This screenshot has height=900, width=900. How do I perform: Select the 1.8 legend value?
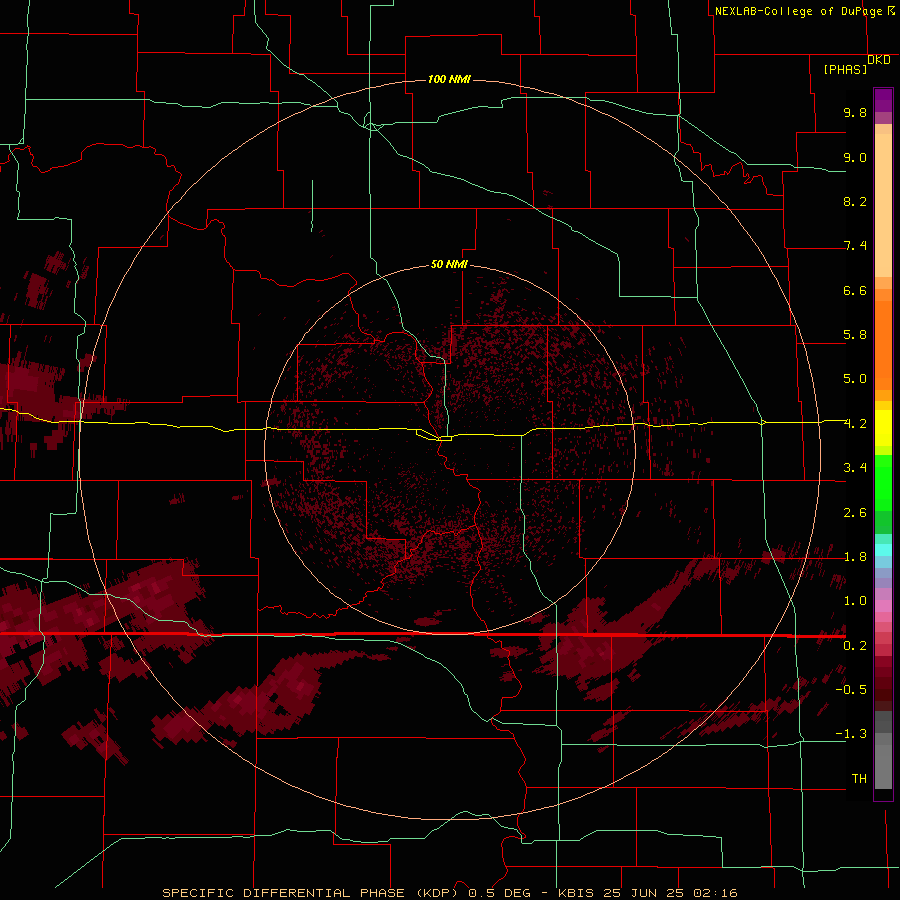(855, 557)
